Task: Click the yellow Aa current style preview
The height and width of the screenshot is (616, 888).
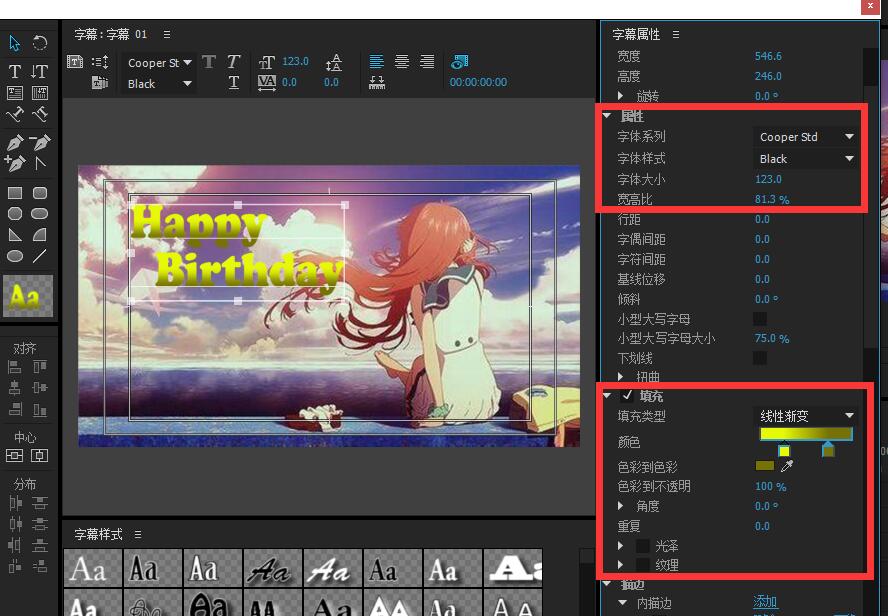Action: point(28,296)
